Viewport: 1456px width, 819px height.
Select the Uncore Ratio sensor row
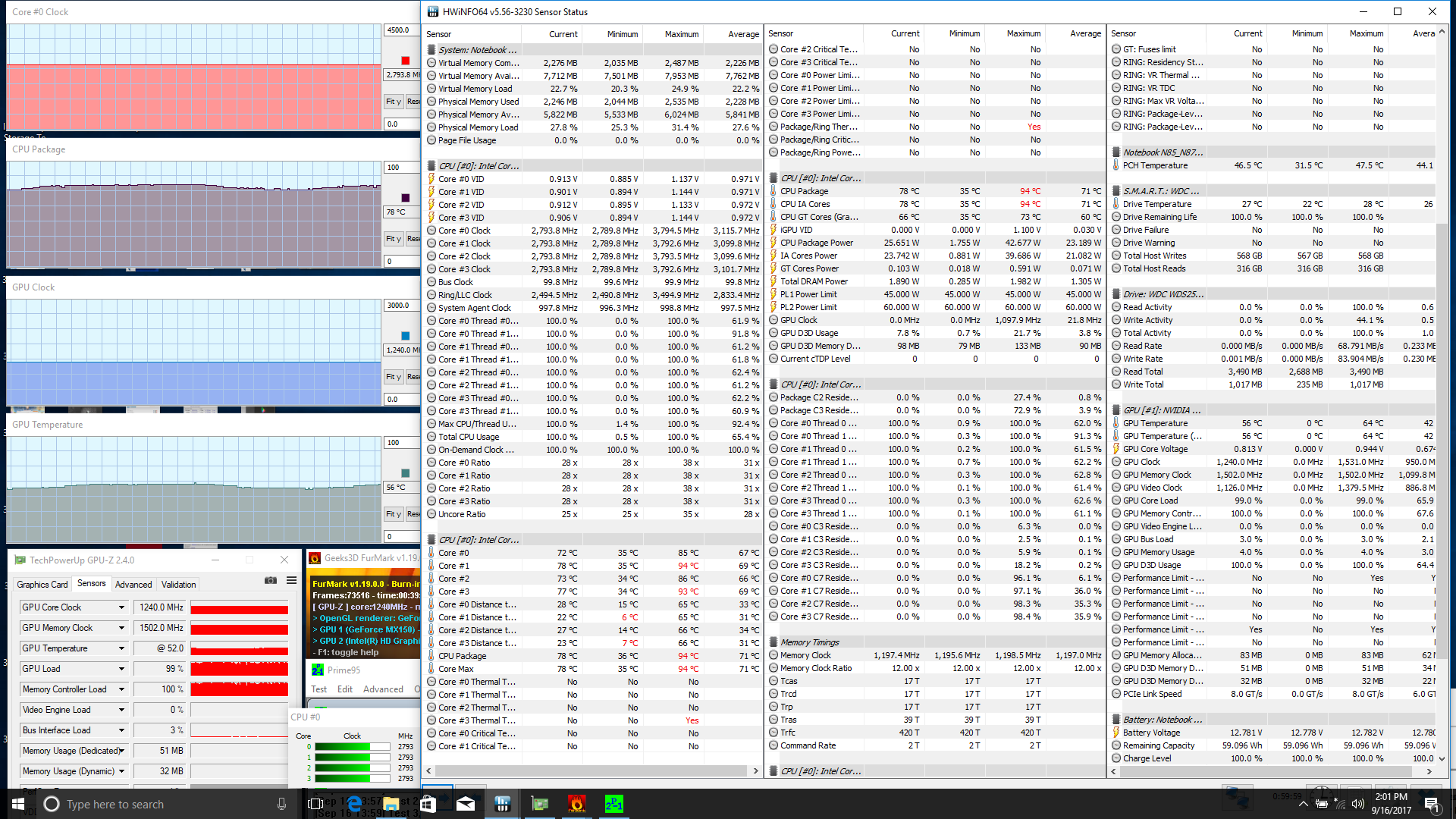(x=593, y=514)
